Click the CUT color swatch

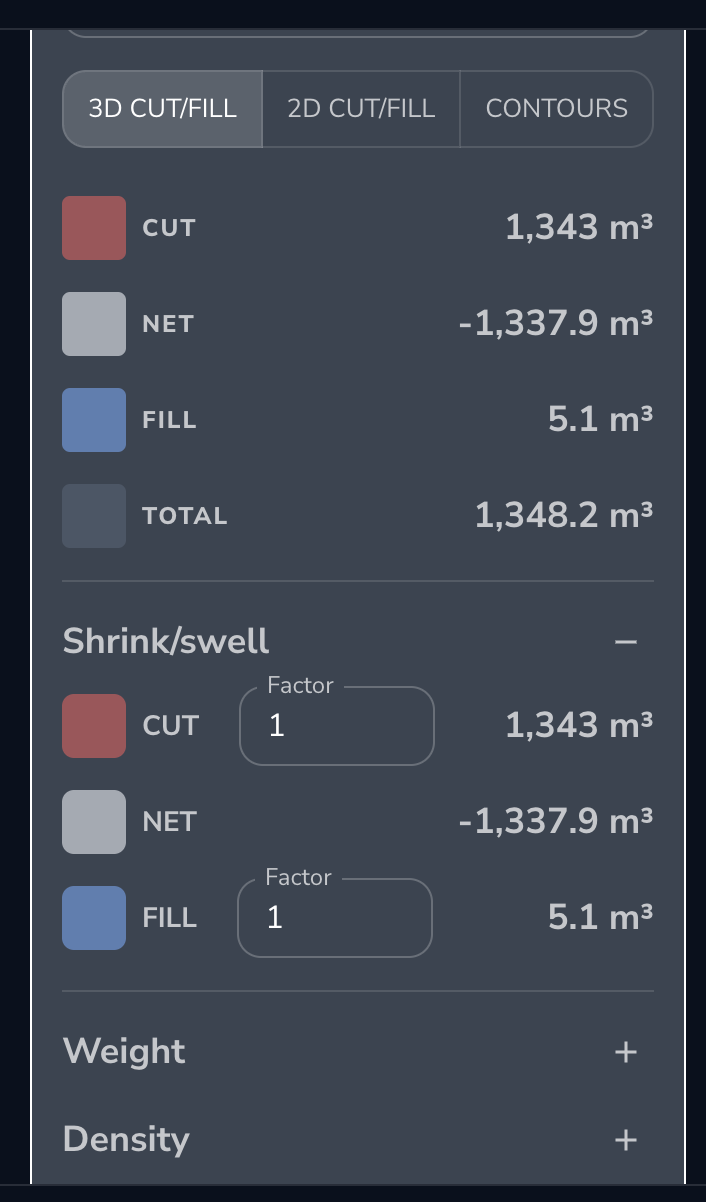93,227
